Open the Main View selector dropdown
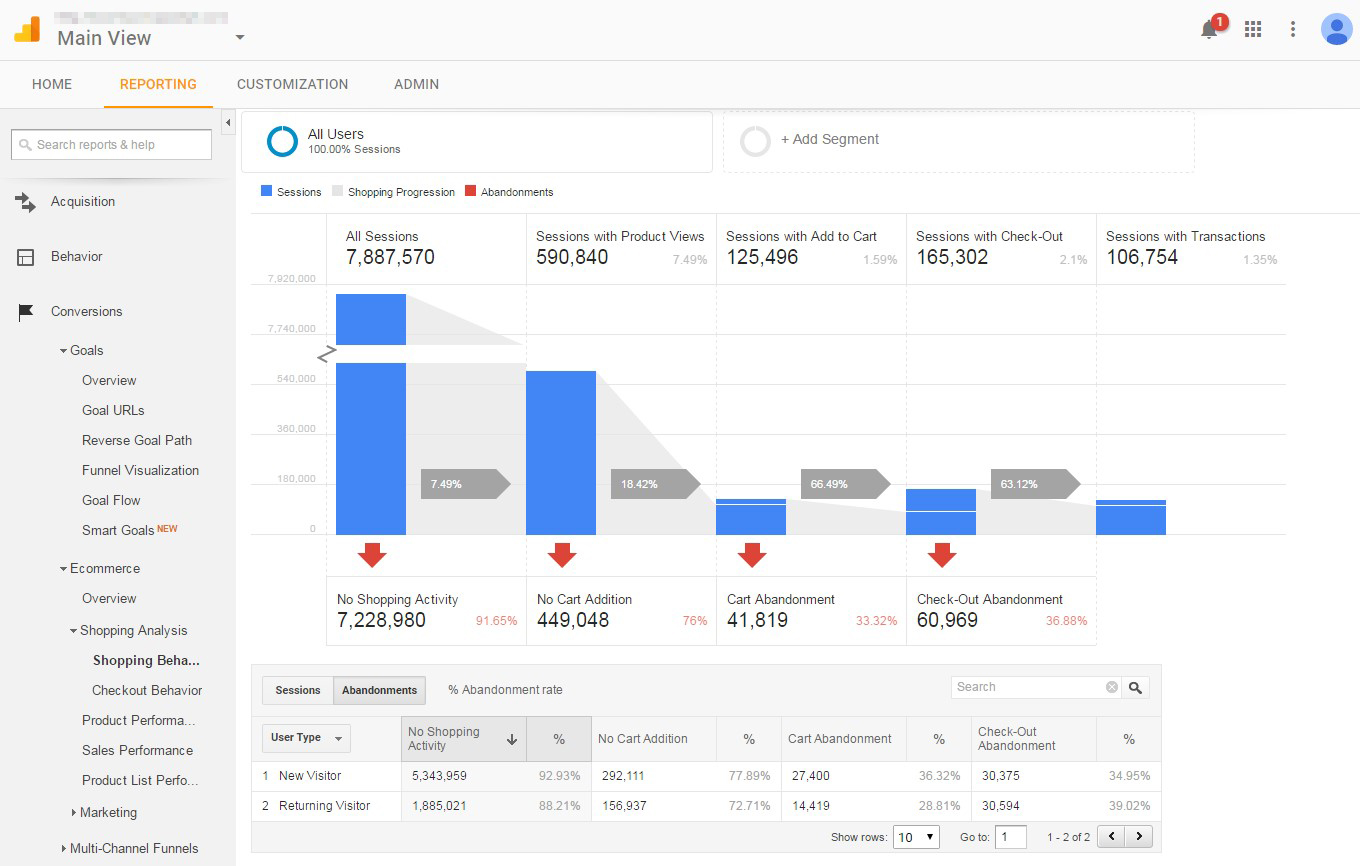The width and height of the screenshot is (1360, 866). pyautogui.click(x=238, y=38)
